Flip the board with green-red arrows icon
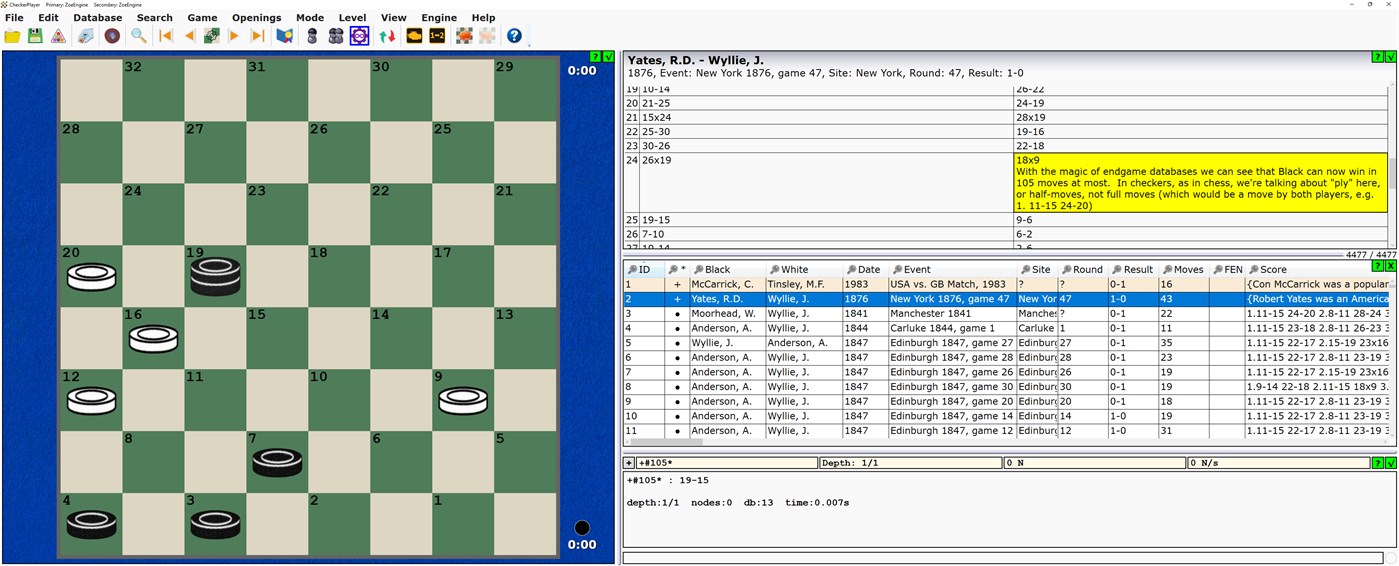 [387, 36]
